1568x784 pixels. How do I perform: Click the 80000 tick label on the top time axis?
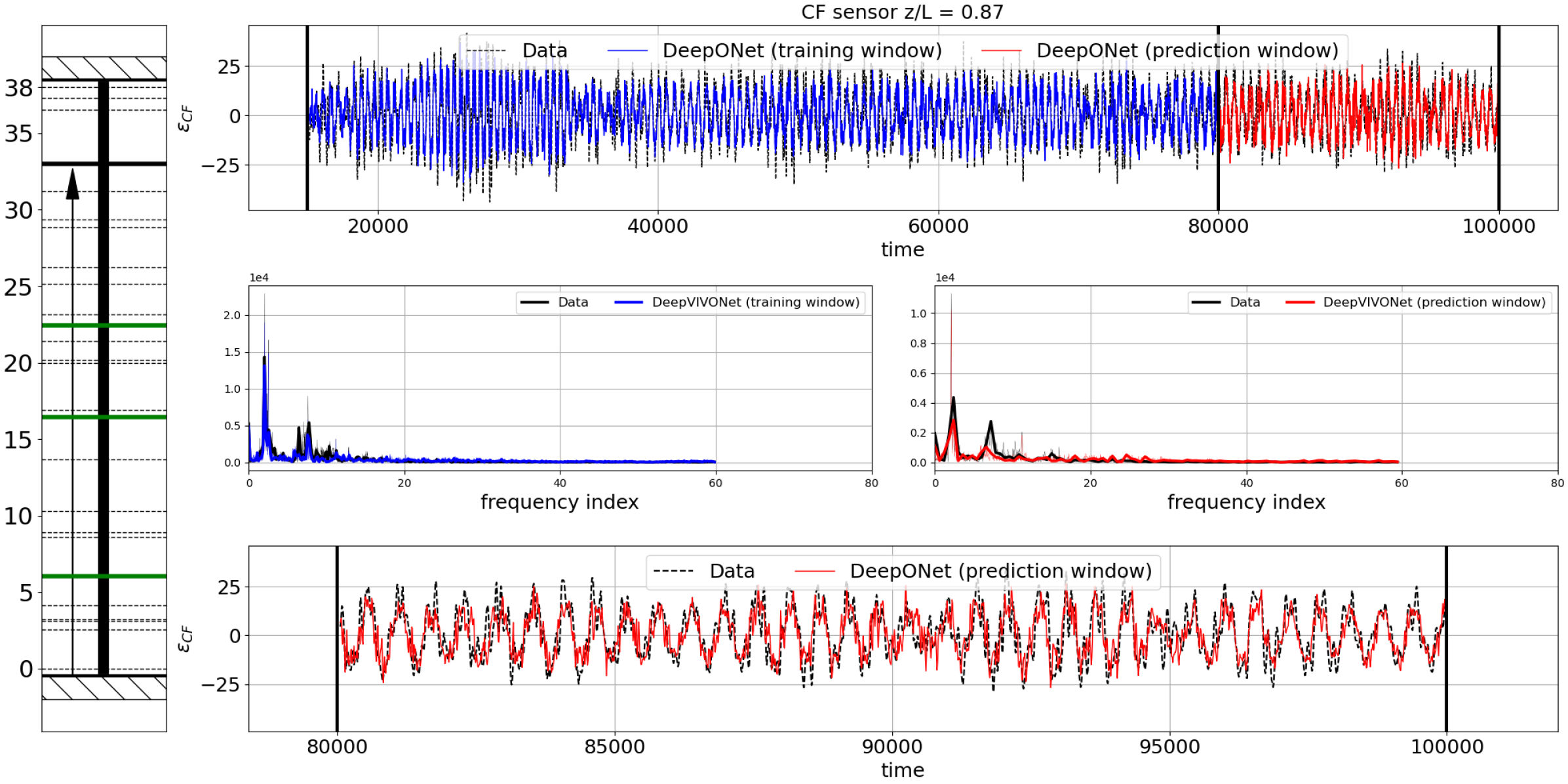[x=1218, y=227]
